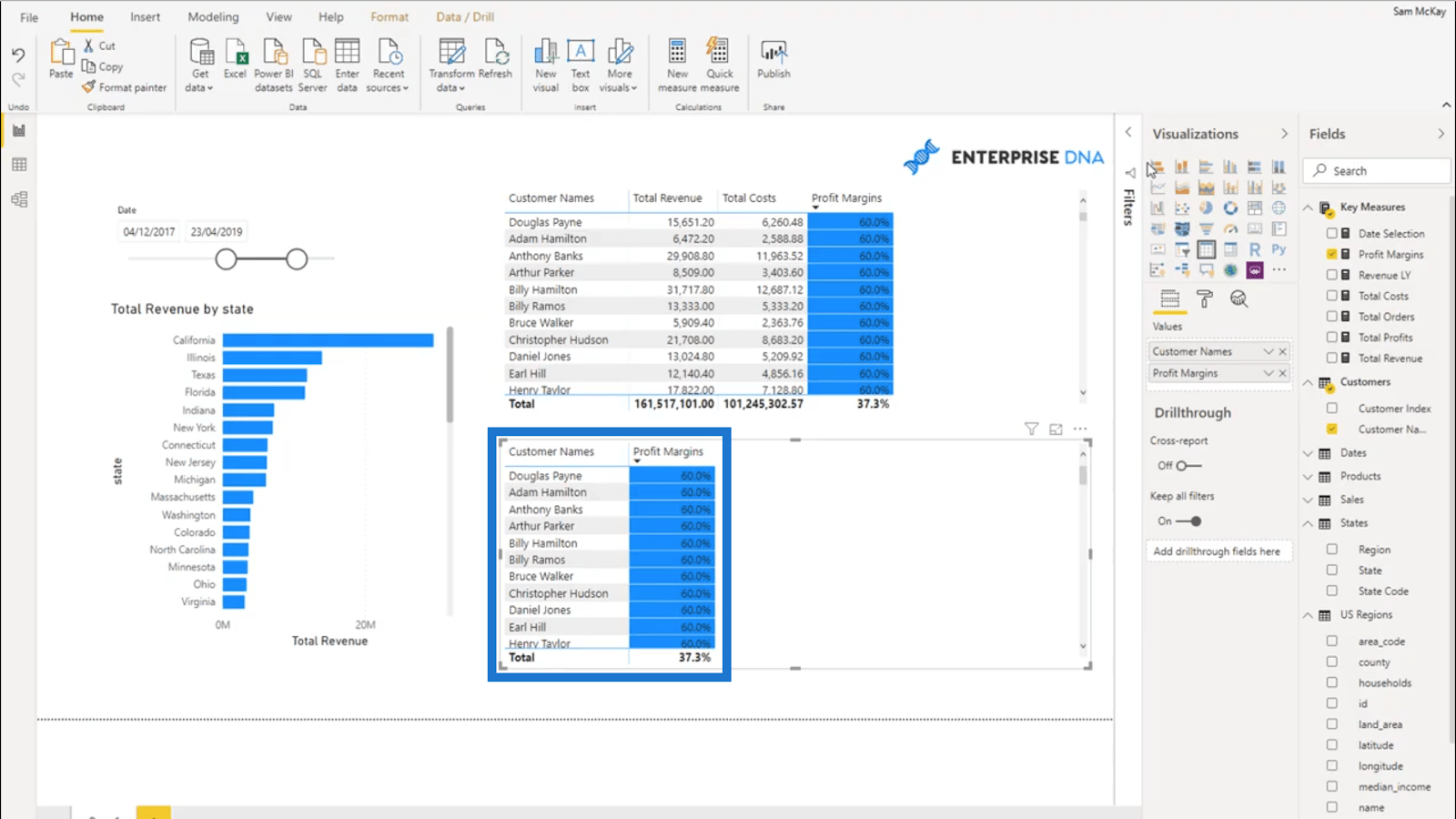The image size is (1456, 819).
Task: Check the Total Costs field
Action: [x=1331, y=296]
